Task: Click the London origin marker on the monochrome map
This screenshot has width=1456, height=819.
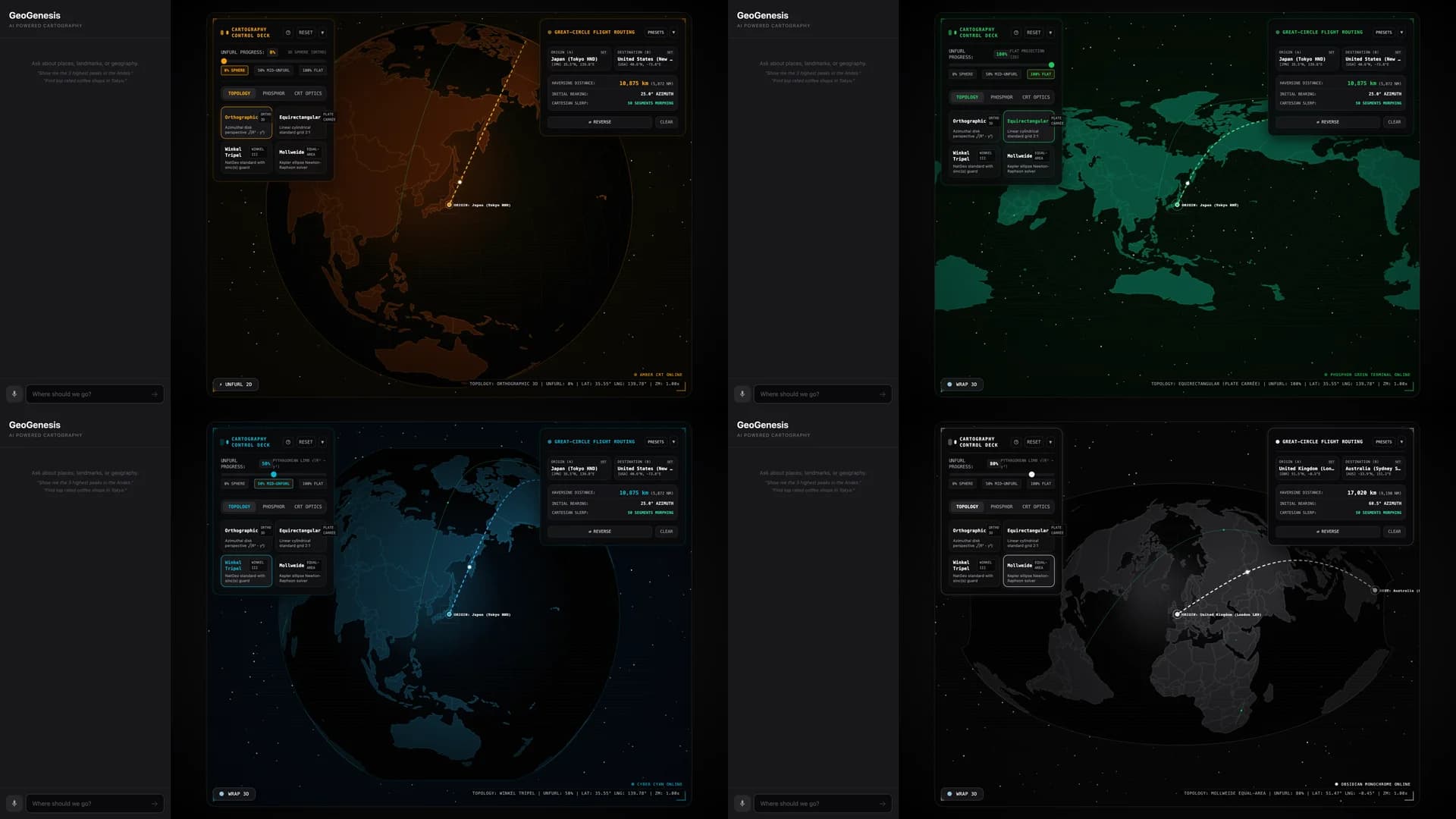Action: click(x=1177, y=614)
